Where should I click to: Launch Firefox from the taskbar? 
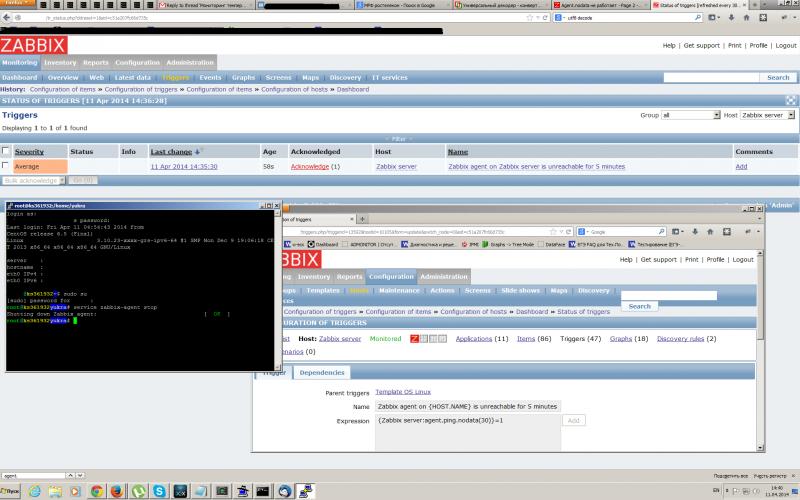point(117,491)
